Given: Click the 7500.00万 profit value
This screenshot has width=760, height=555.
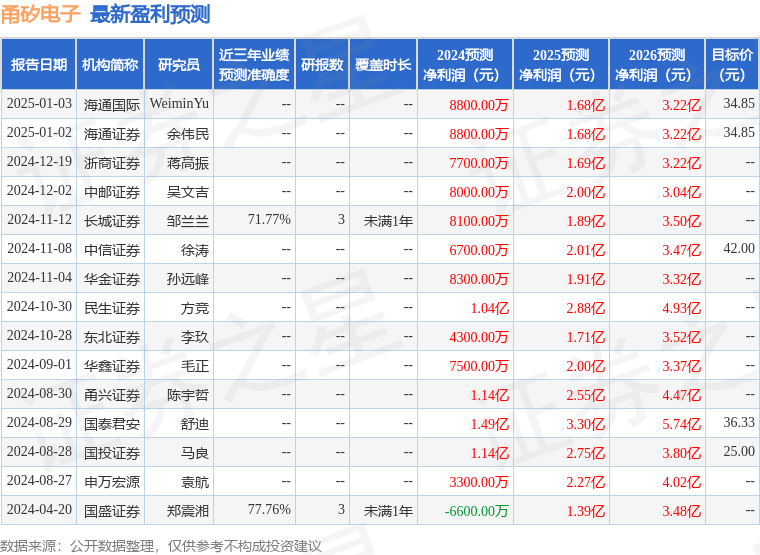Looking at the screenshot, I should 479,366.
